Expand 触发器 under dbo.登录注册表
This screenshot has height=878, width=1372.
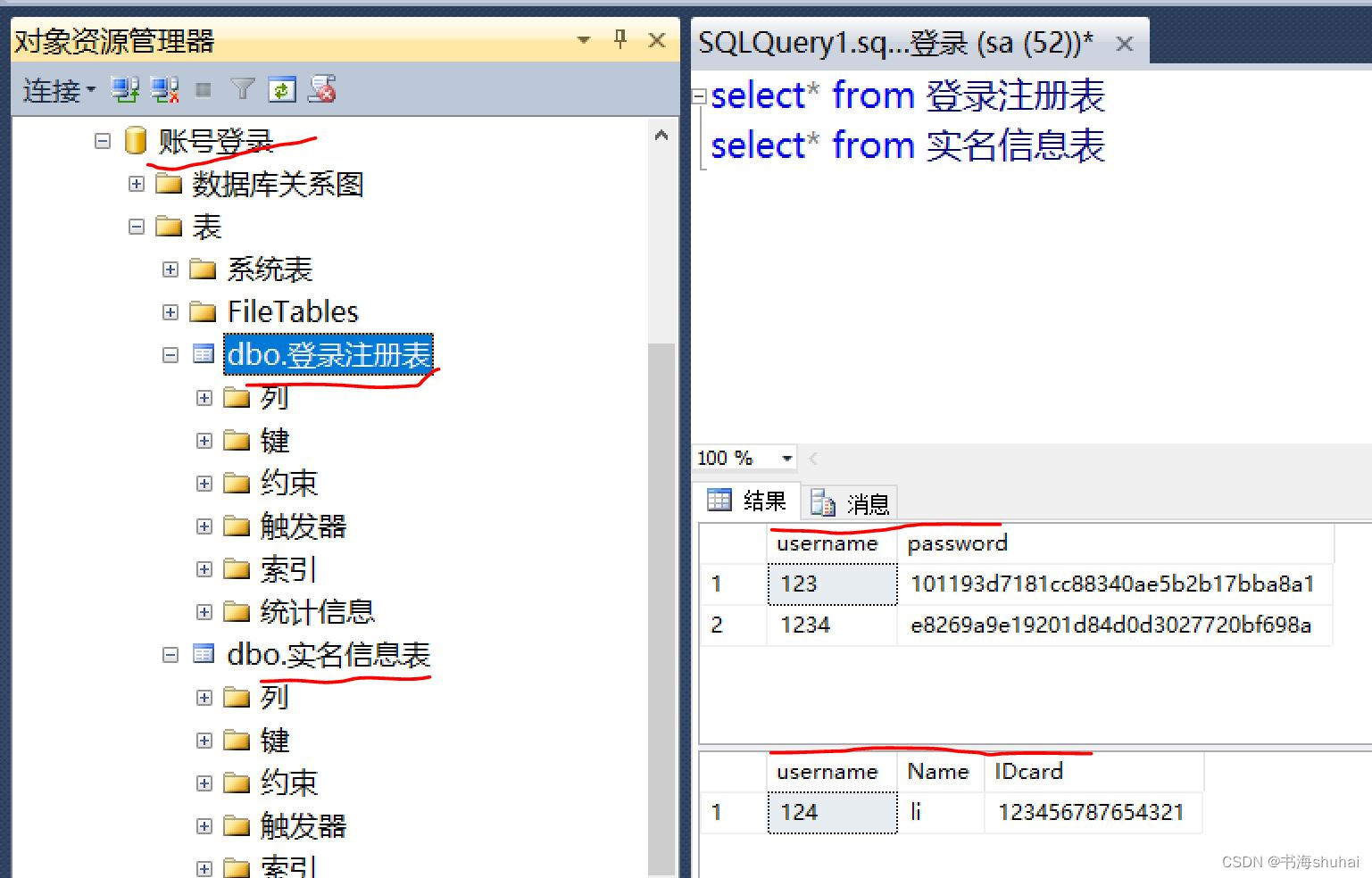pyautogui.click(x=204, y=526)
